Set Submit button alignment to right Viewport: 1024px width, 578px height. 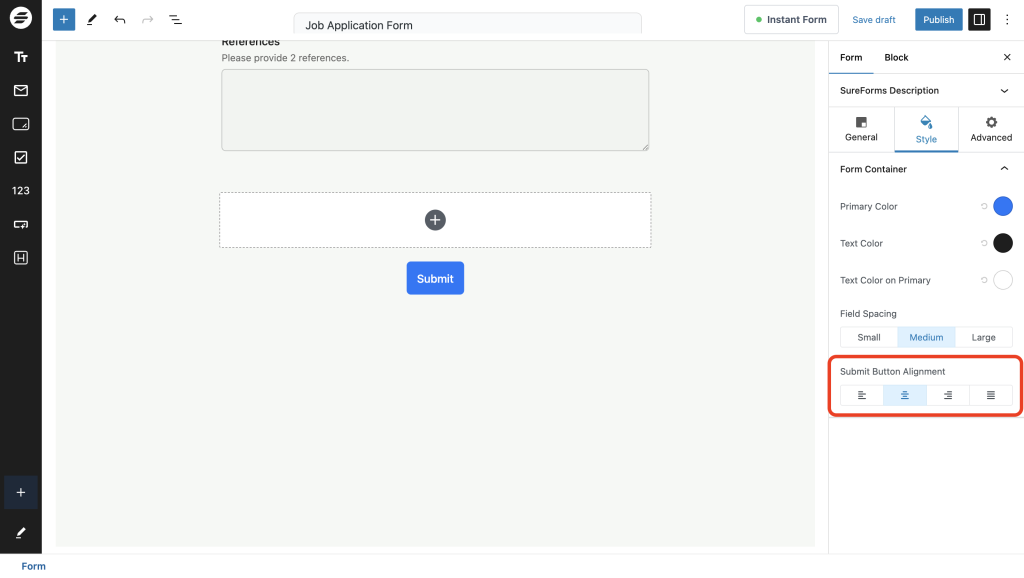coord(947,394)
